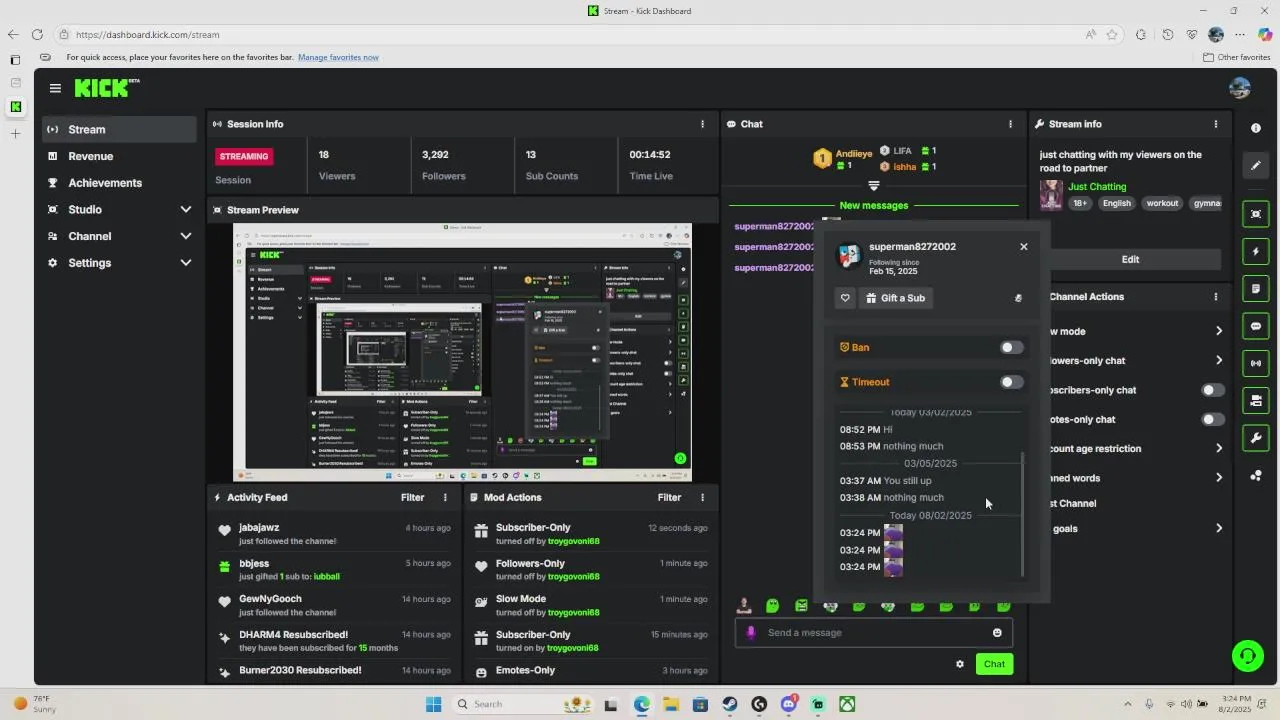Click the workout tag in Stream info
Viewport: 1280px width, 720px height.
[x=1162, y=203]
